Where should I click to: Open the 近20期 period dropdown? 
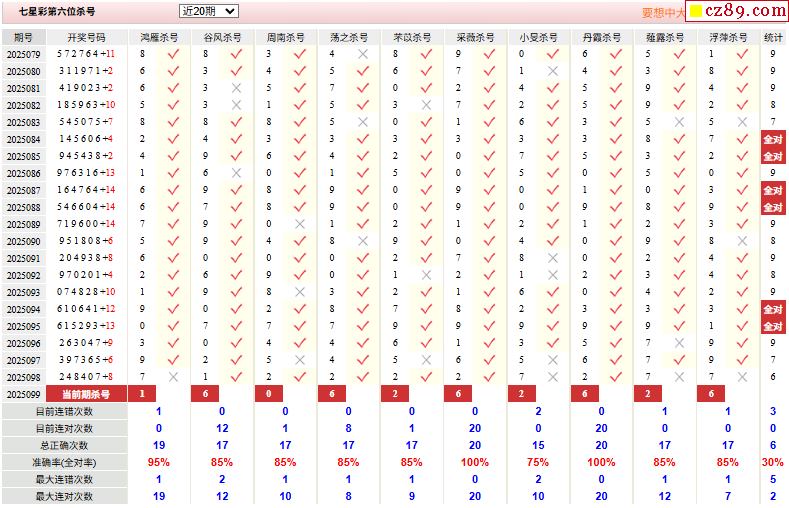click(208, 11)
